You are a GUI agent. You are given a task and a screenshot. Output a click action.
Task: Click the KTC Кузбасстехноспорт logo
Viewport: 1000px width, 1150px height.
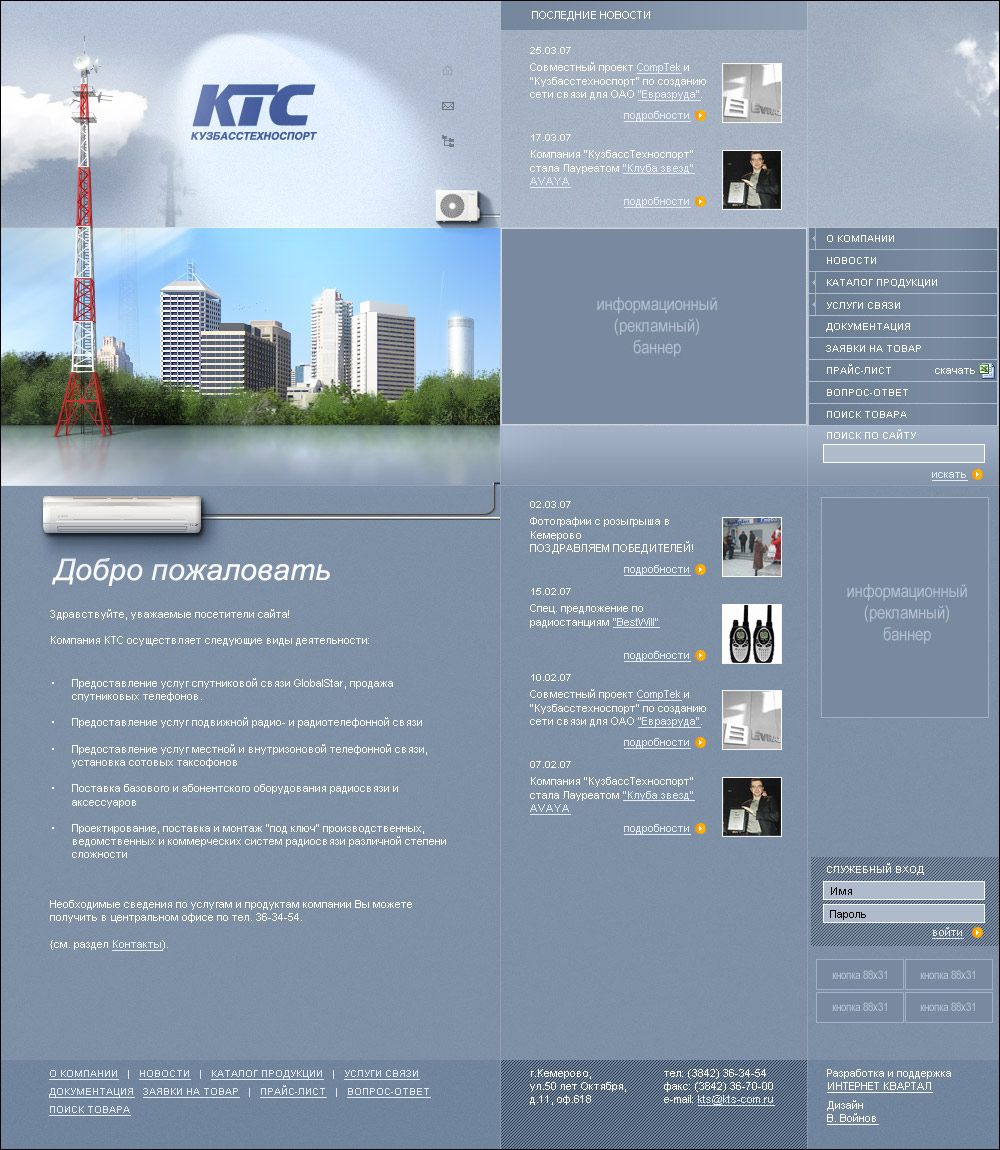coord(253,112)
